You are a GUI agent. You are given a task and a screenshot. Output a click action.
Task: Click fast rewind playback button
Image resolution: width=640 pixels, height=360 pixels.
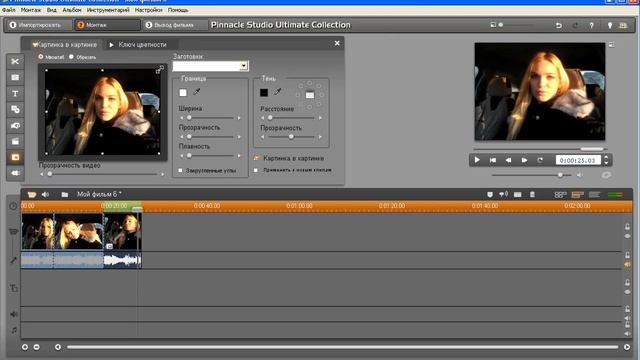pyautogui.click(x=509, y=160)
